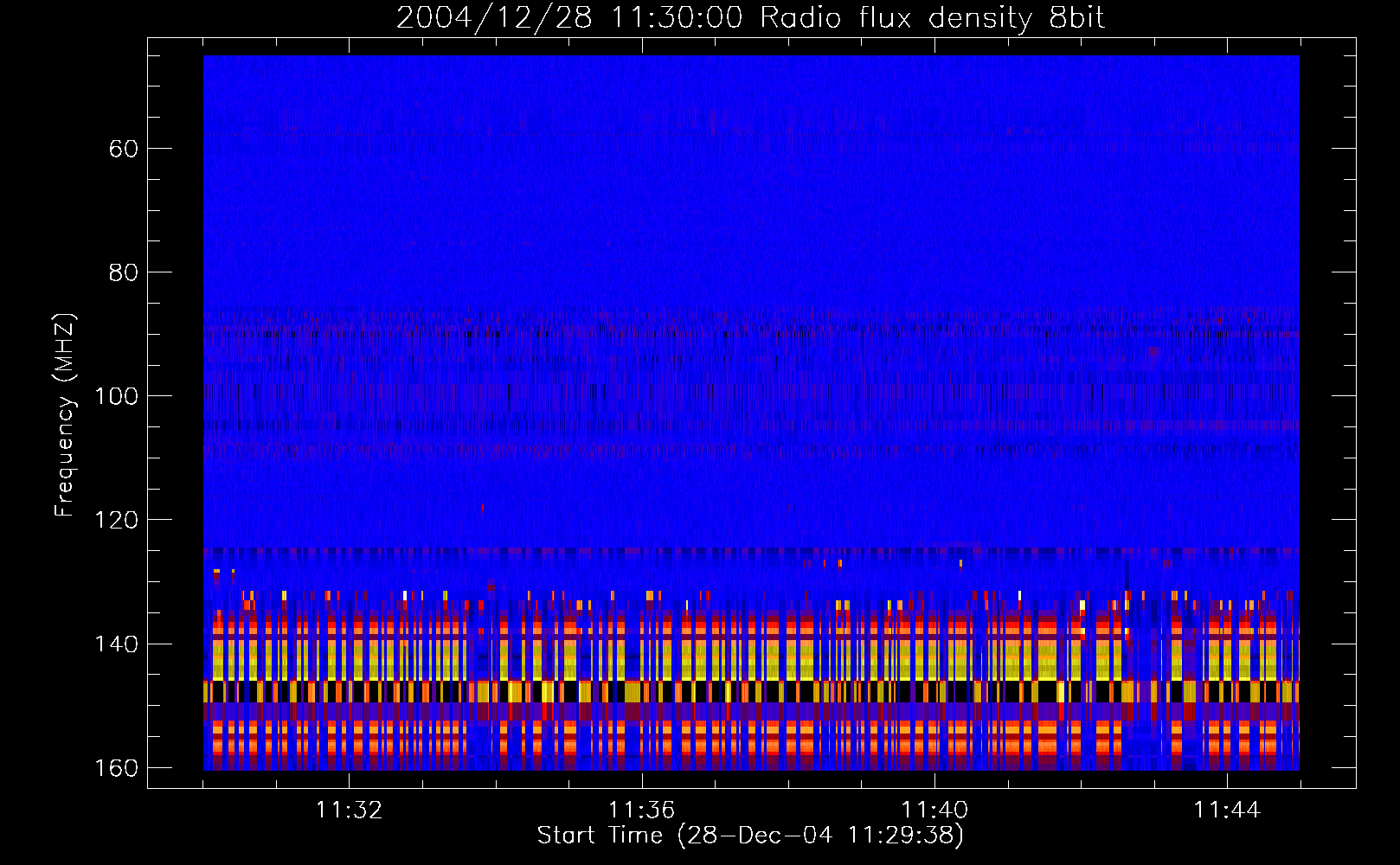Click the frequency tick label 80
The height and width of the screenshot is (865, 1400).
pos(124,272)
